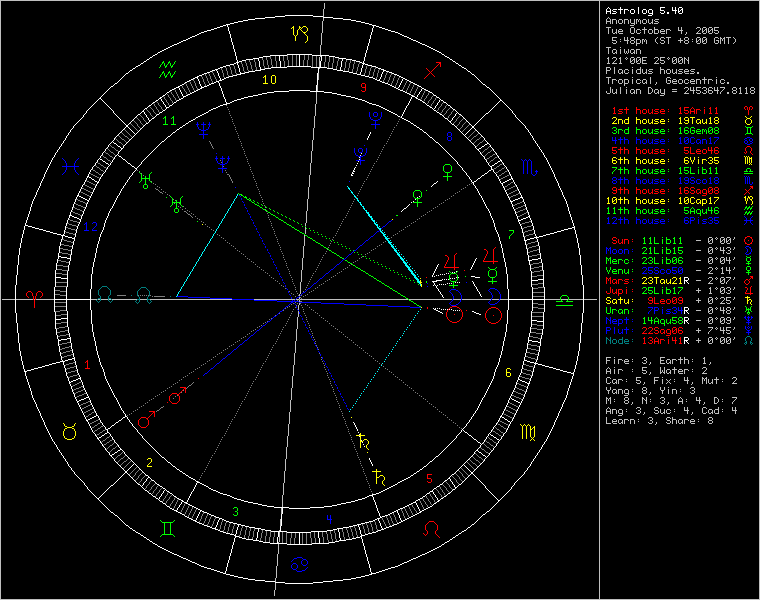Click the Uranus glyph beside the Uran row
Viewport: 760px width, 600px height.
point(748,311)
